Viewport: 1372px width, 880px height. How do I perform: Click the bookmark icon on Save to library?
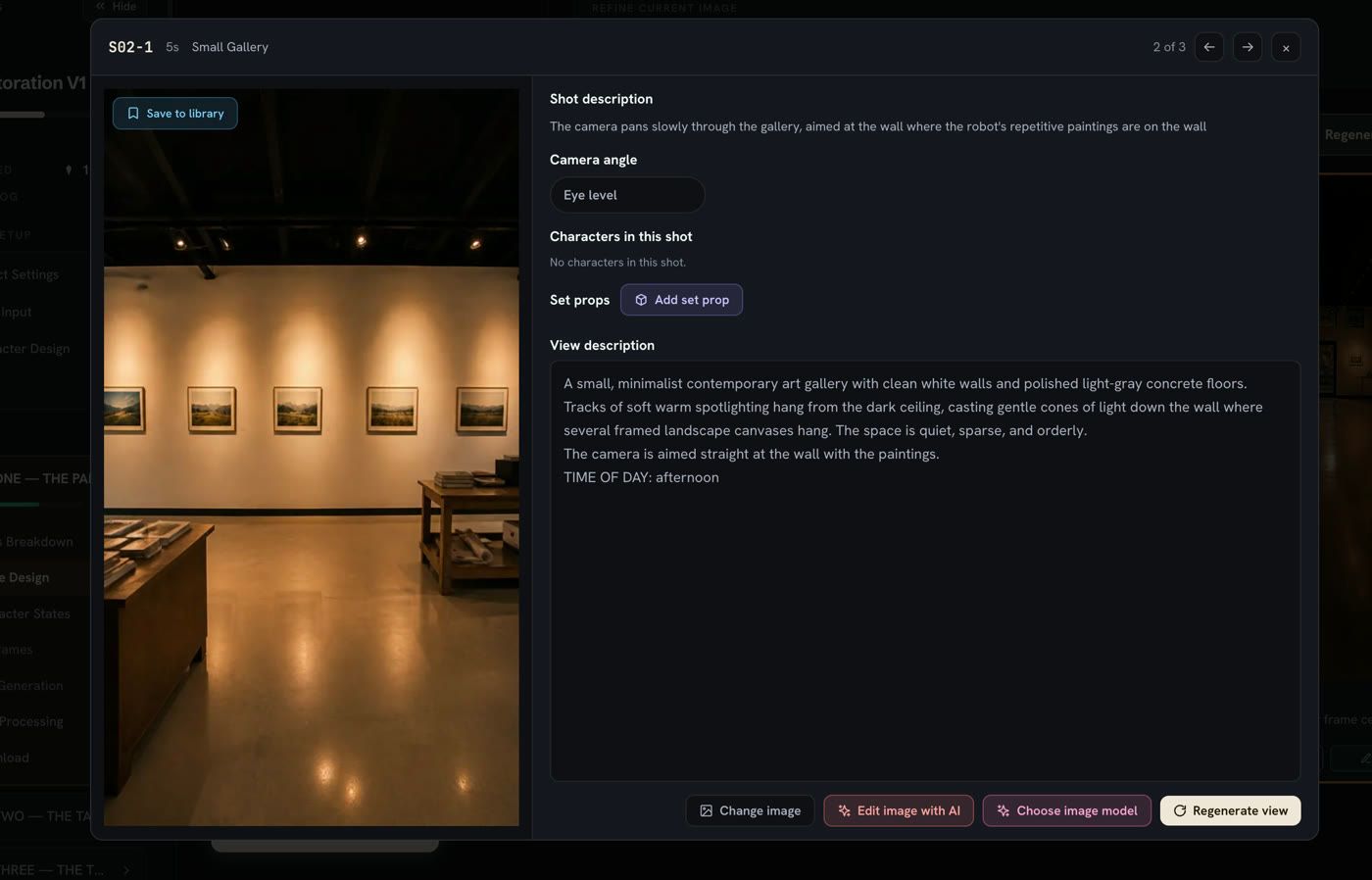(133, 114)
